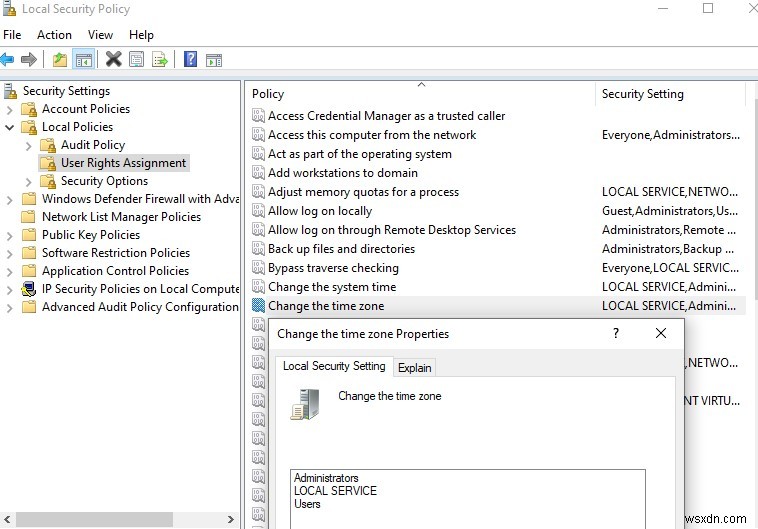Image resolution: width=758 pixels, height=529 pixels.
Task: Expand the Public Key Policies node
Action: click(9, 236)
